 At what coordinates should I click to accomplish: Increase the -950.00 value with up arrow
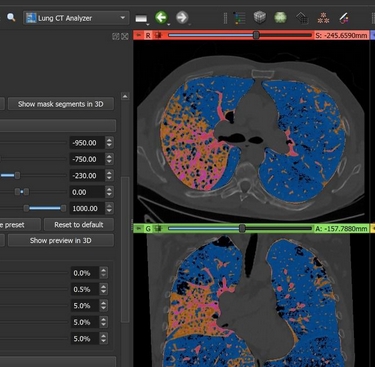tap(109, 140)
